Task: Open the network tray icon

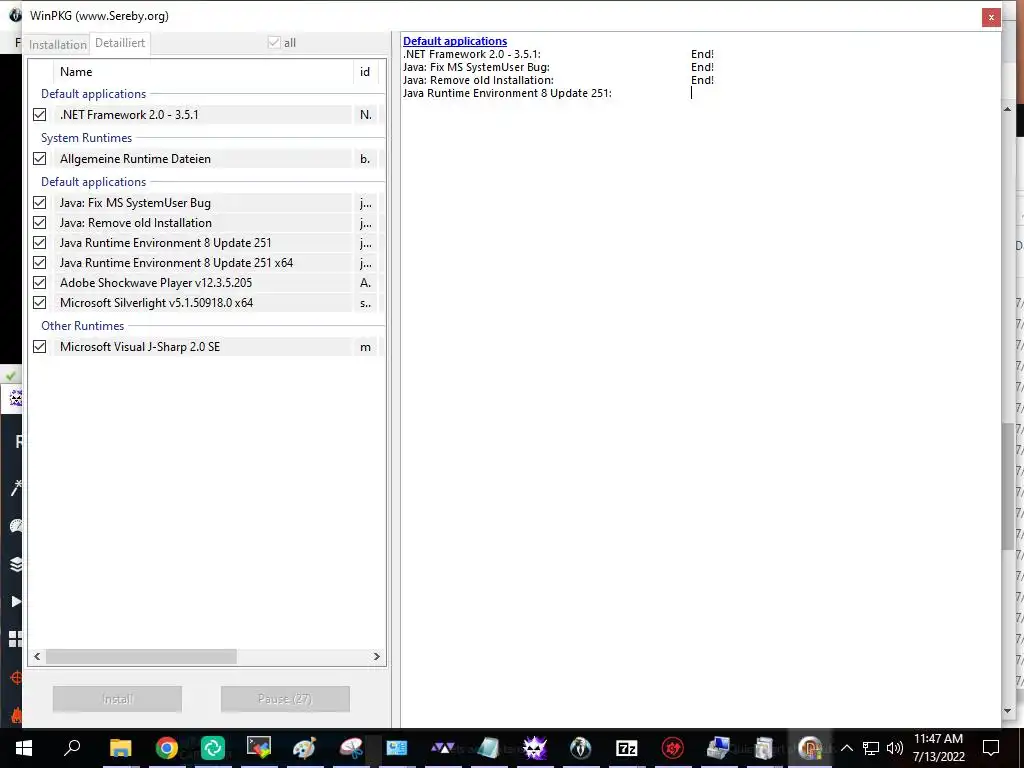Action: pyautogui.click(x=871, y=748)
